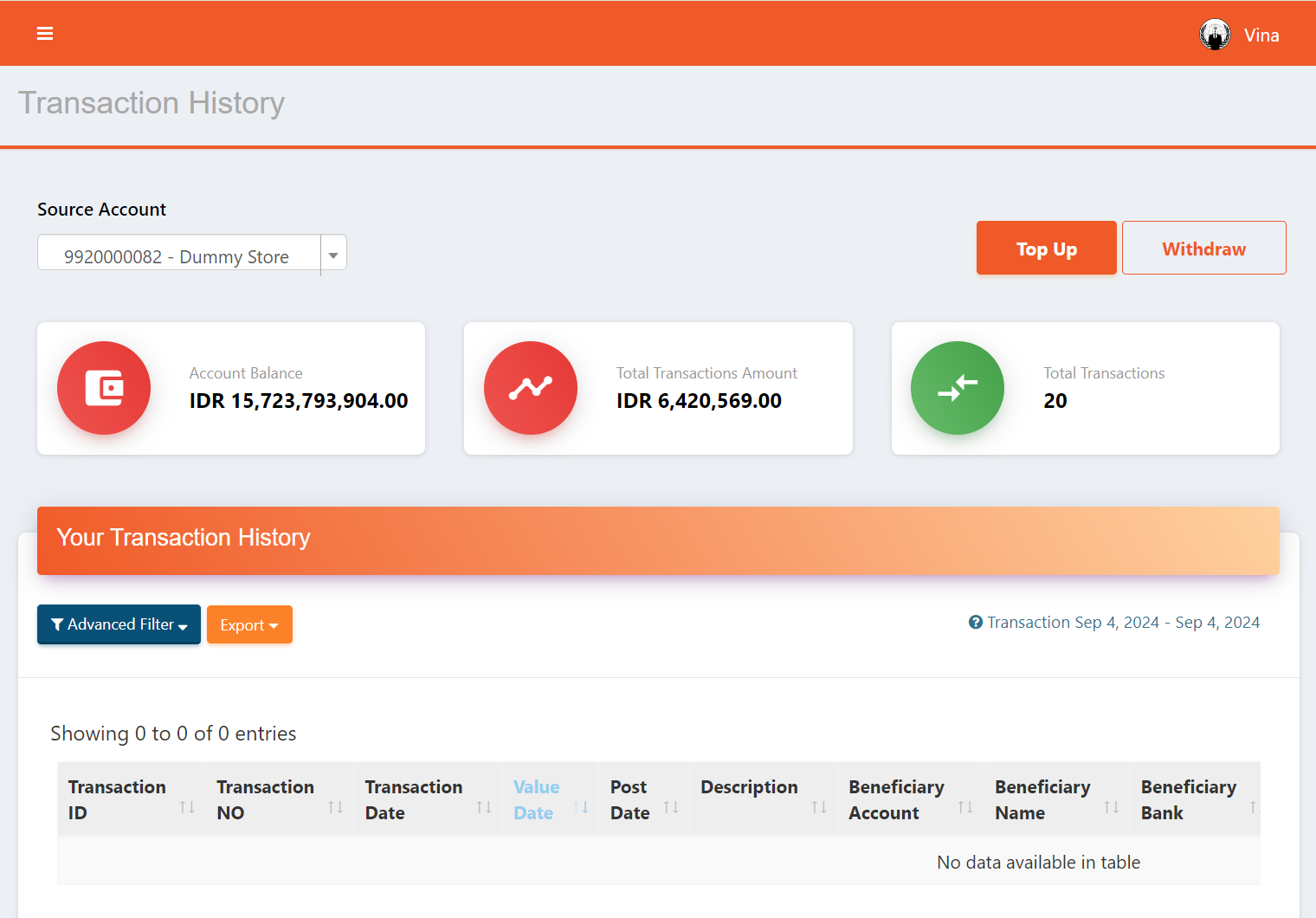The image size is (1316, 918).
Task: Click the question mark help icon
Action: [976, 623]
